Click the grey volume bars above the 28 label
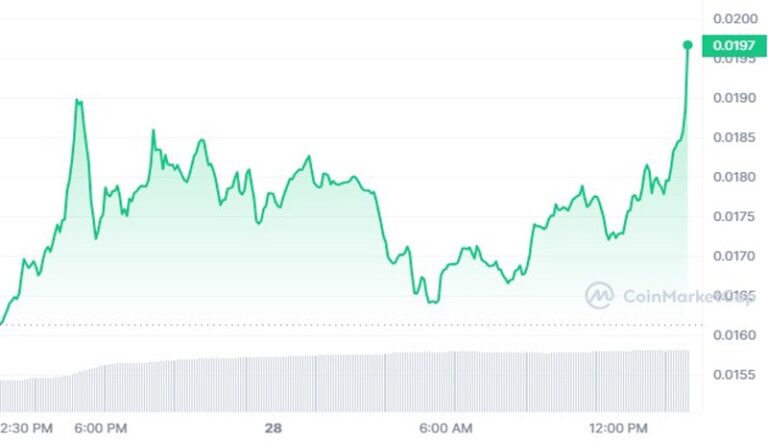This screenshot has height=442, width=768. 273,384
